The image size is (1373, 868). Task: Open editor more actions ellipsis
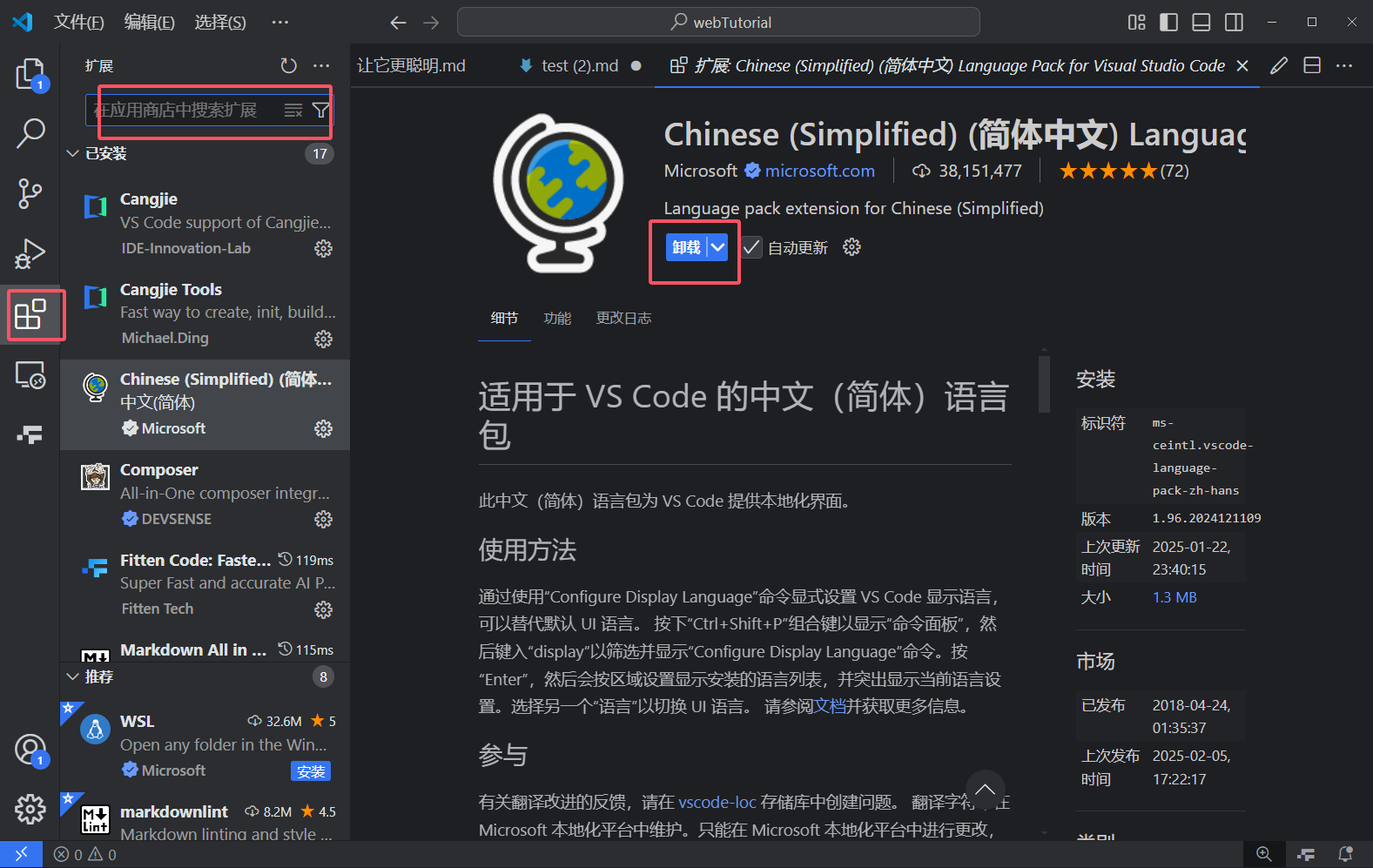click(x=1344, y=65)
